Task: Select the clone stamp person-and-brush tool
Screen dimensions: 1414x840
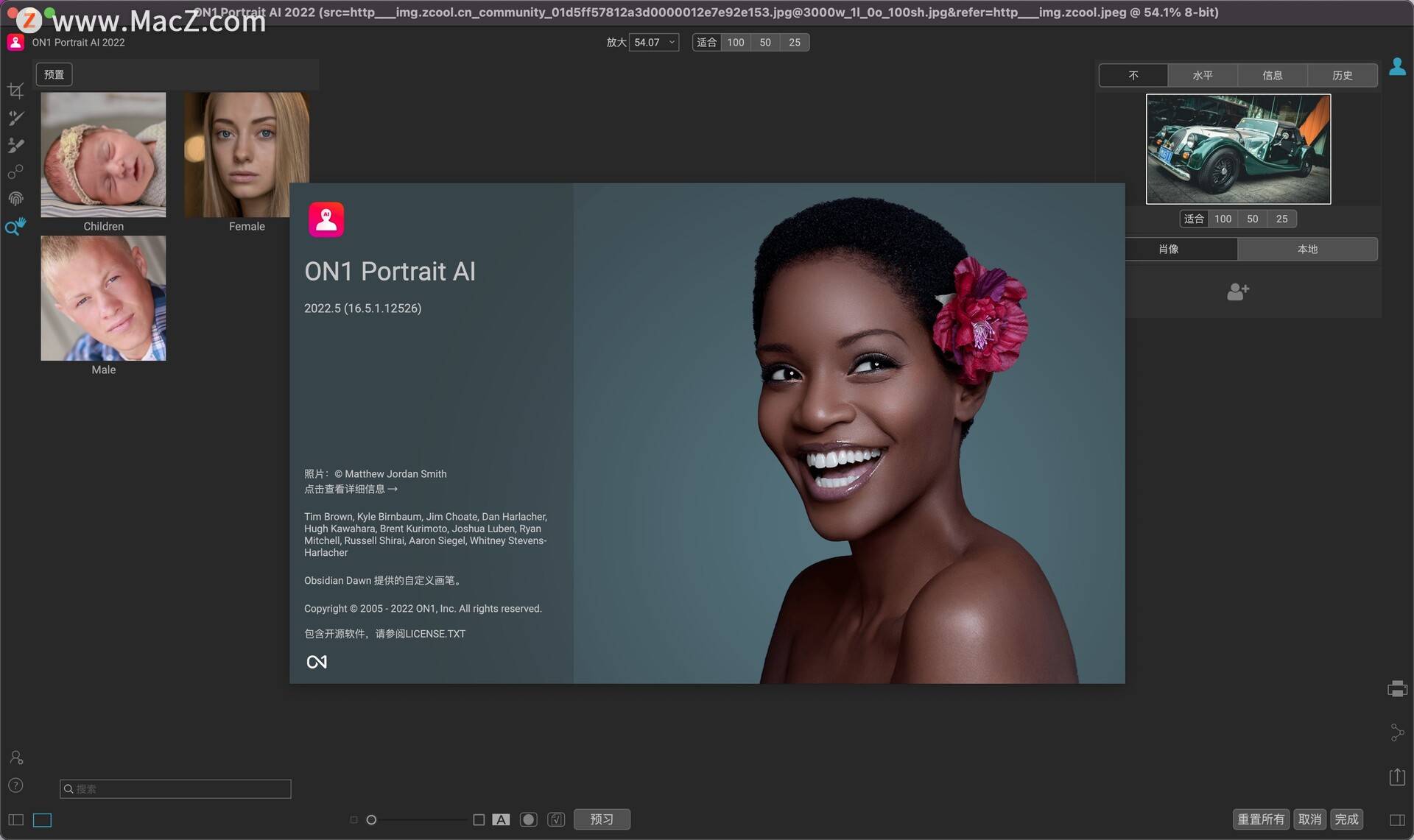Action: pyautogui.click(x=15, y=145)
